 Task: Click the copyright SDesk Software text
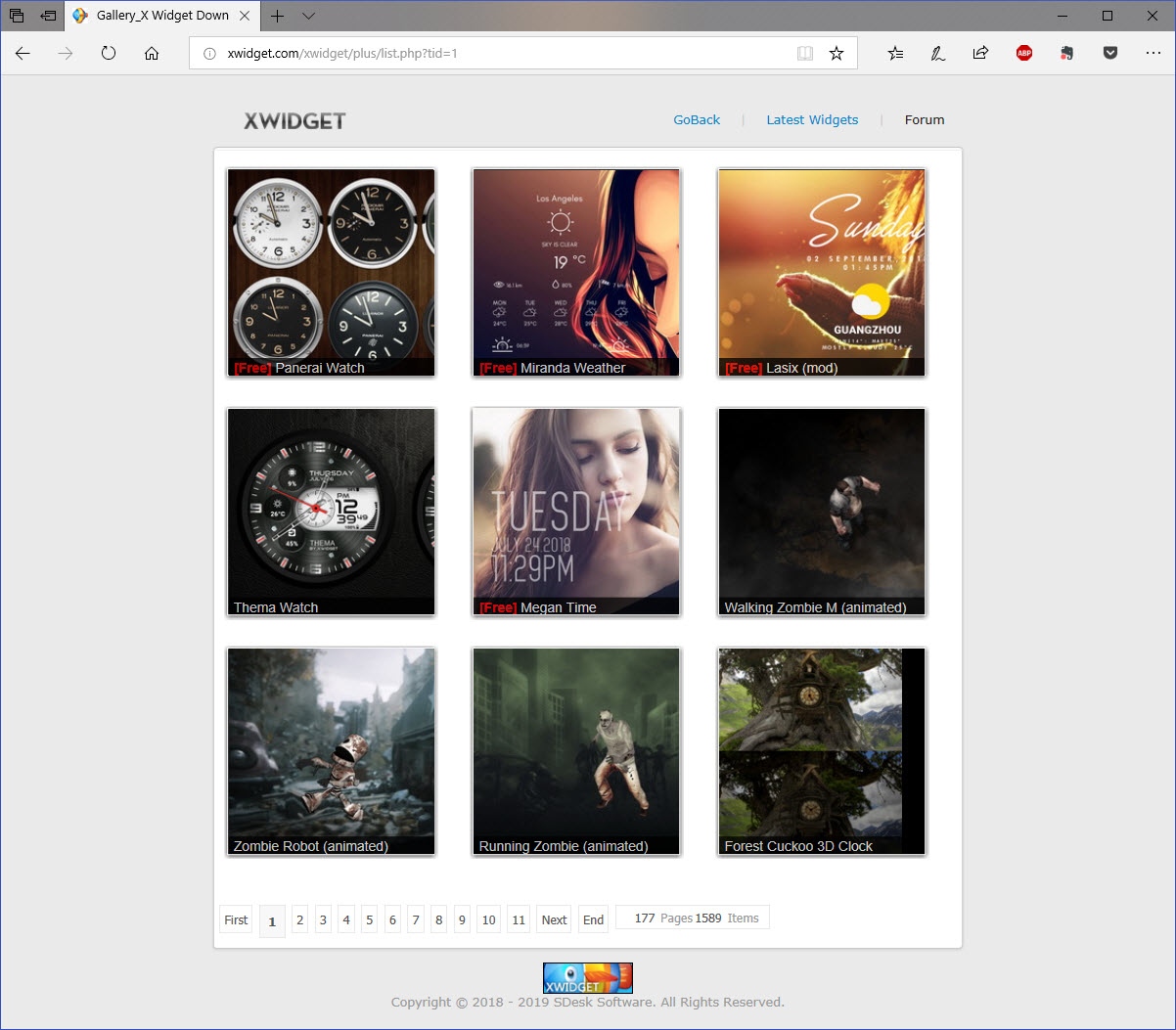[588, 1002]
